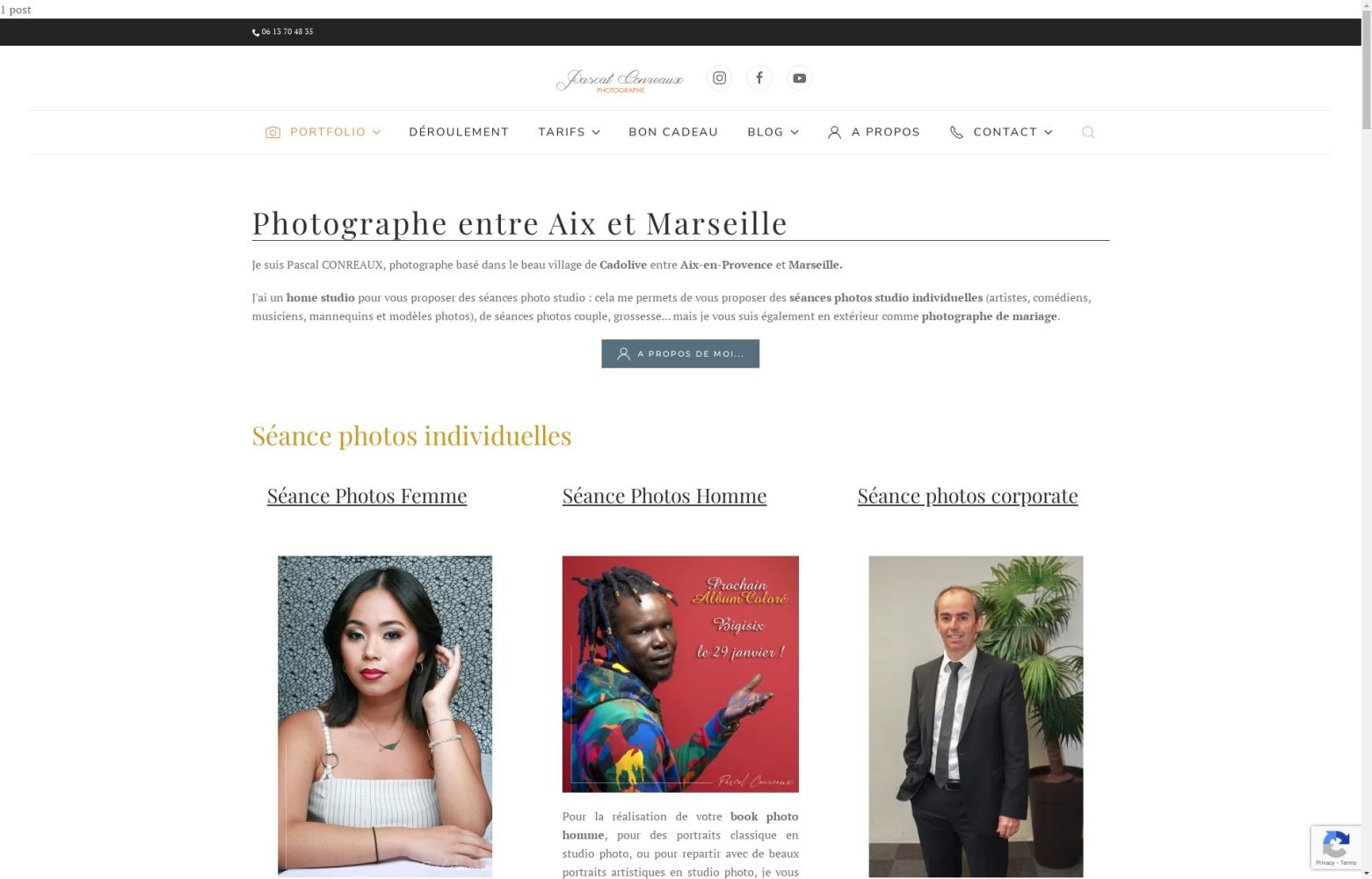Click the phone handset icon beside Contact
The width and height of the screenshot is (1372, 879).
tap(956, 132)
